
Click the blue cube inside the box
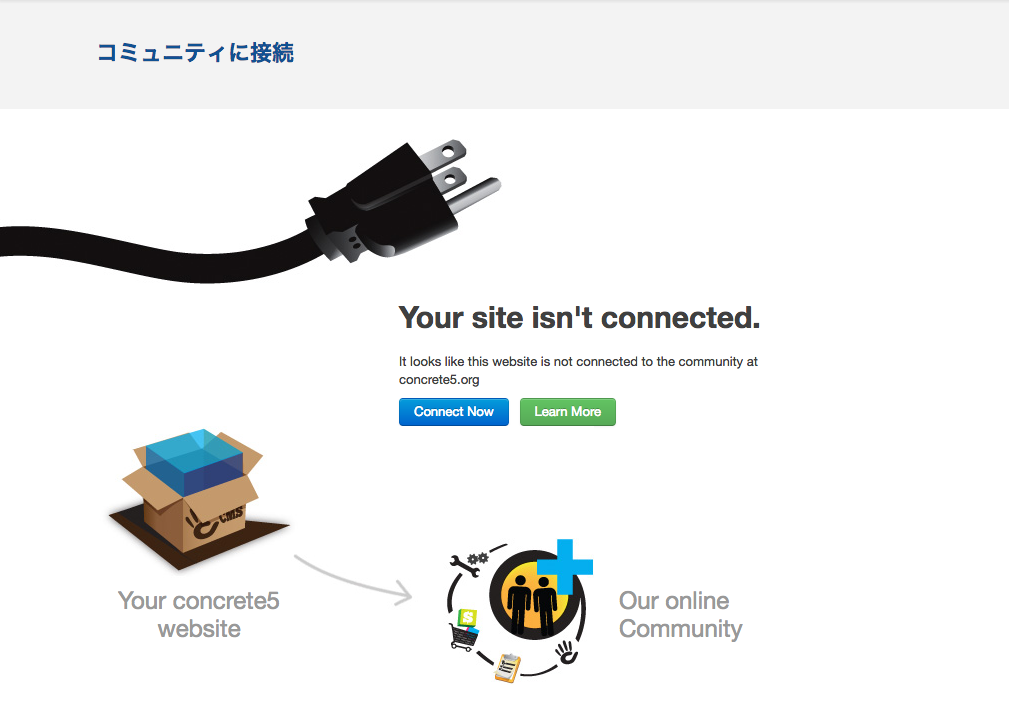point(195,461)
